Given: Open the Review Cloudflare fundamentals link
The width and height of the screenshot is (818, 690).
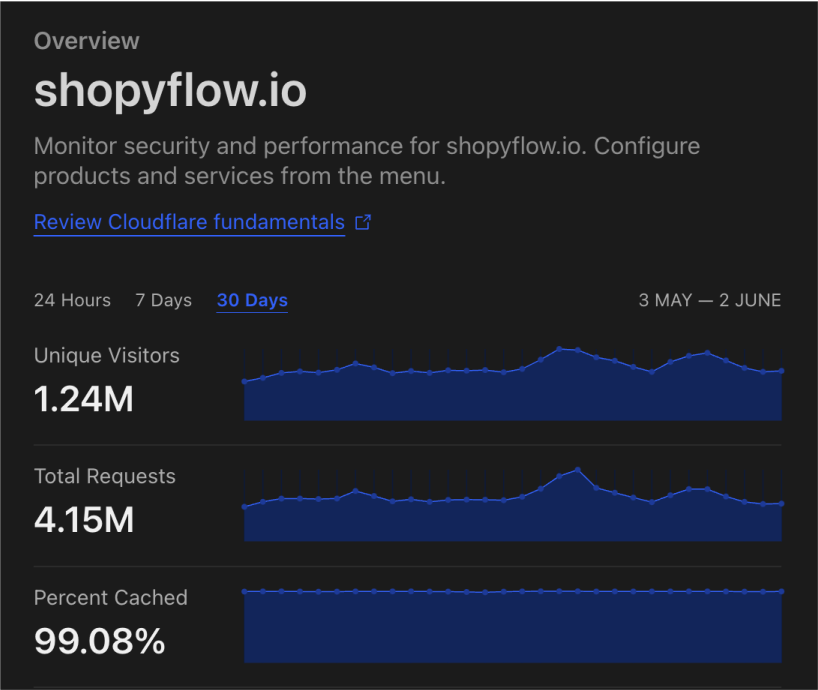Looking at the screenshot, I should tap(189, 222).
